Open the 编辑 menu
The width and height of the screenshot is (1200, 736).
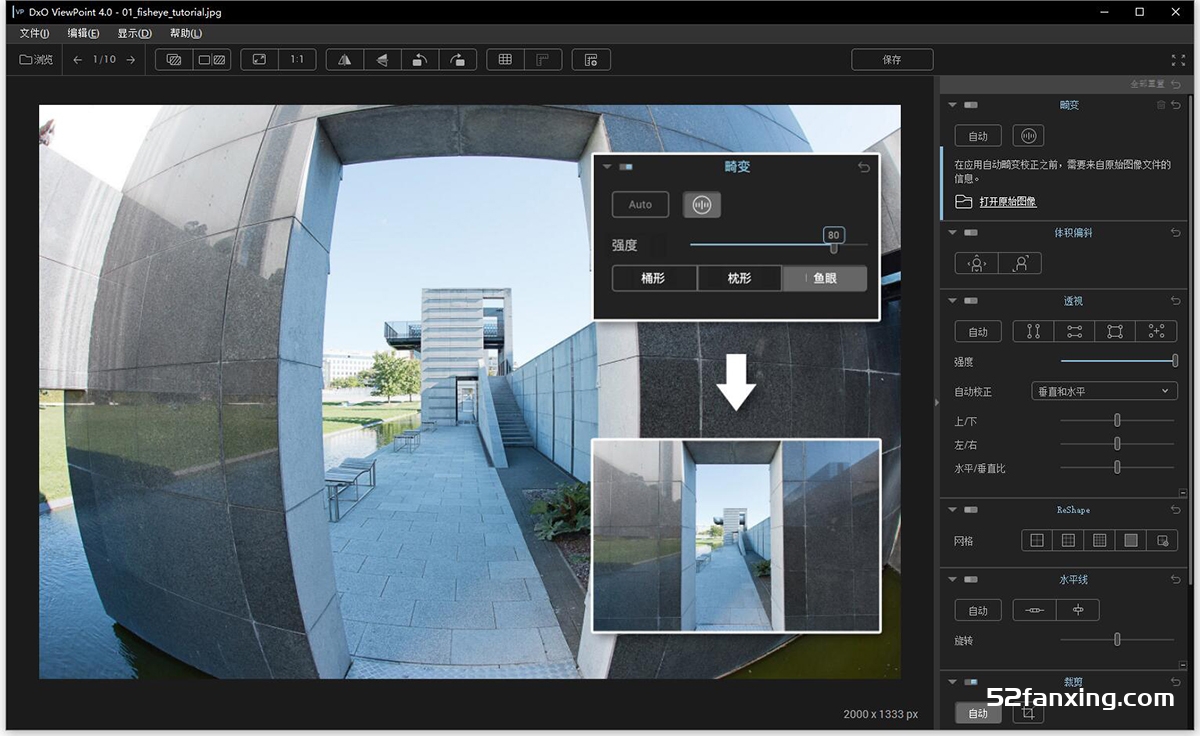83,33
